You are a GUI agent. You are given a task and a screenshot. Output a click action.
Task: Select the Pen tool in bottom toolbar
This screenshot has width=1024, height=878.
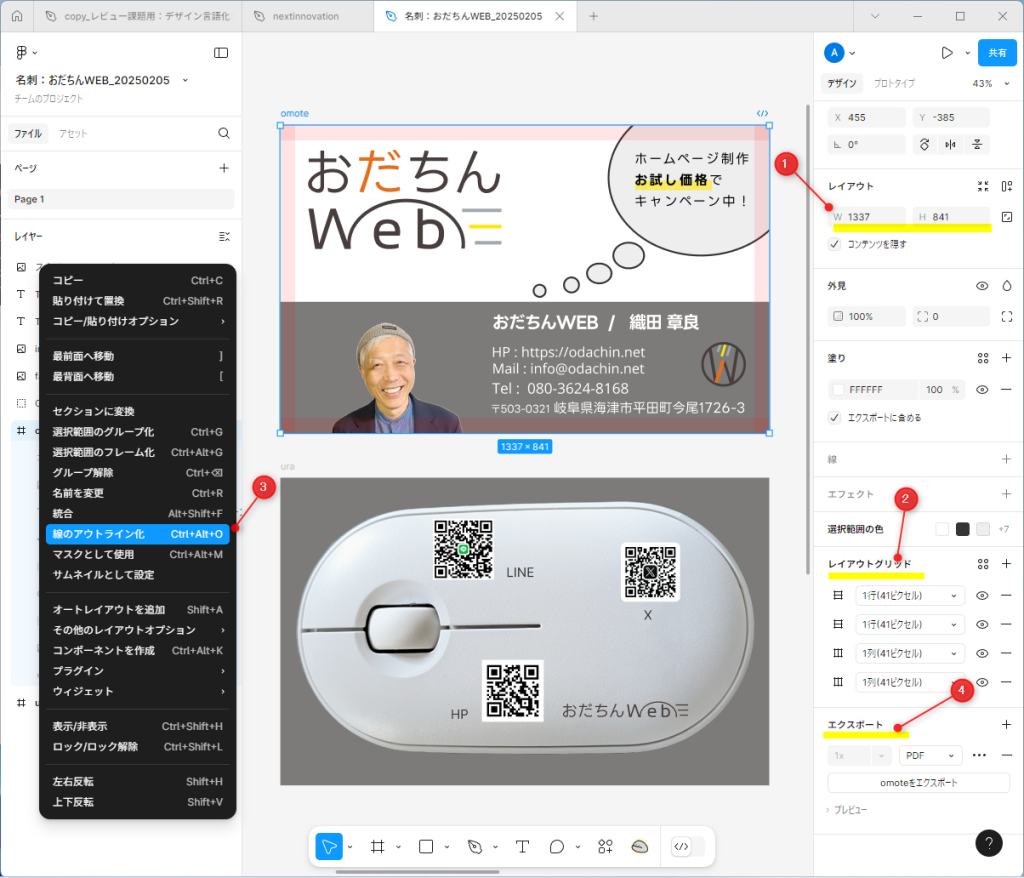[x=475, y=847]
